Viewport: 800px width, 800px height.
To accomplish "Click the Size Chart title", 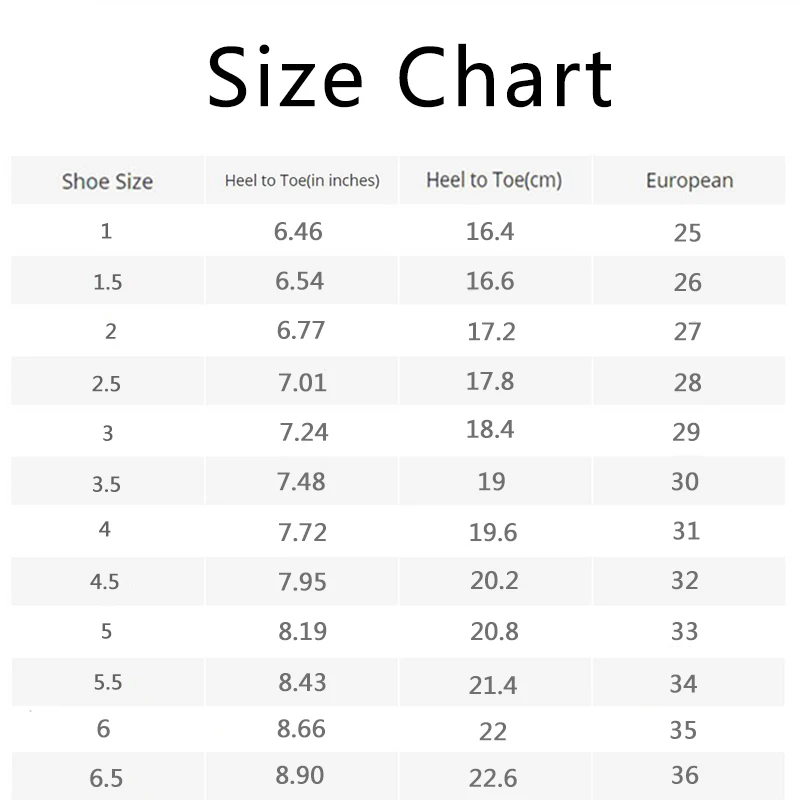I will pyautogui.click(x=410, y=77).
